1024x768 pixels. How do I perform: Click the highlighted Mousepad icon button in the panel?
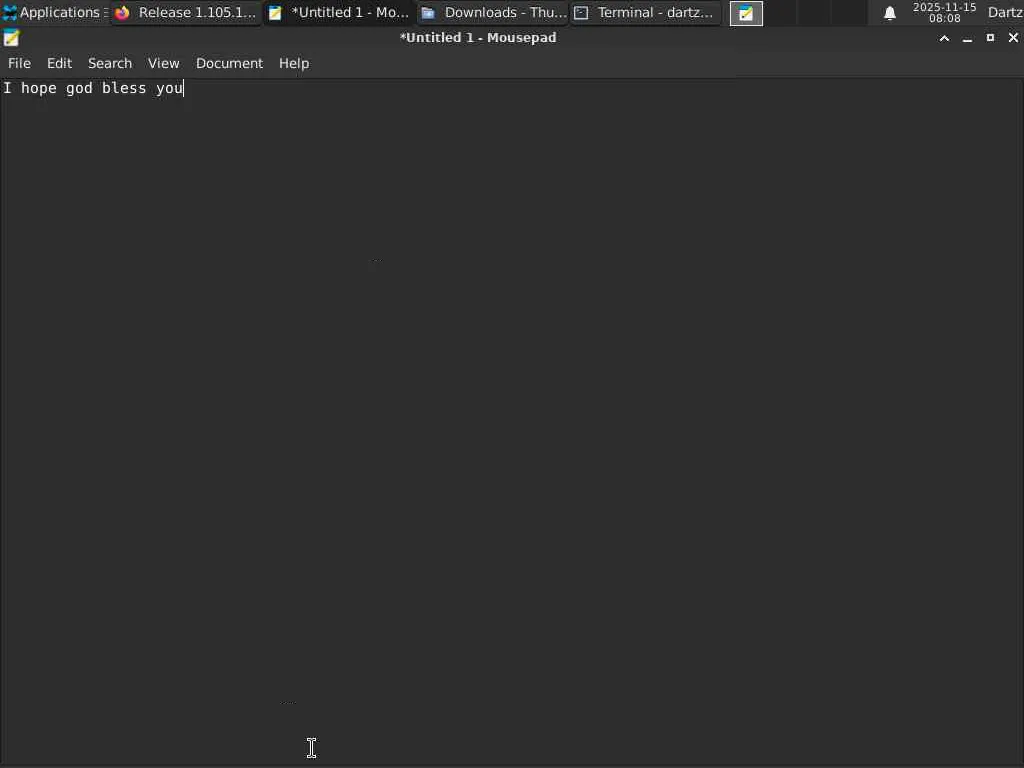coord(746,13)
